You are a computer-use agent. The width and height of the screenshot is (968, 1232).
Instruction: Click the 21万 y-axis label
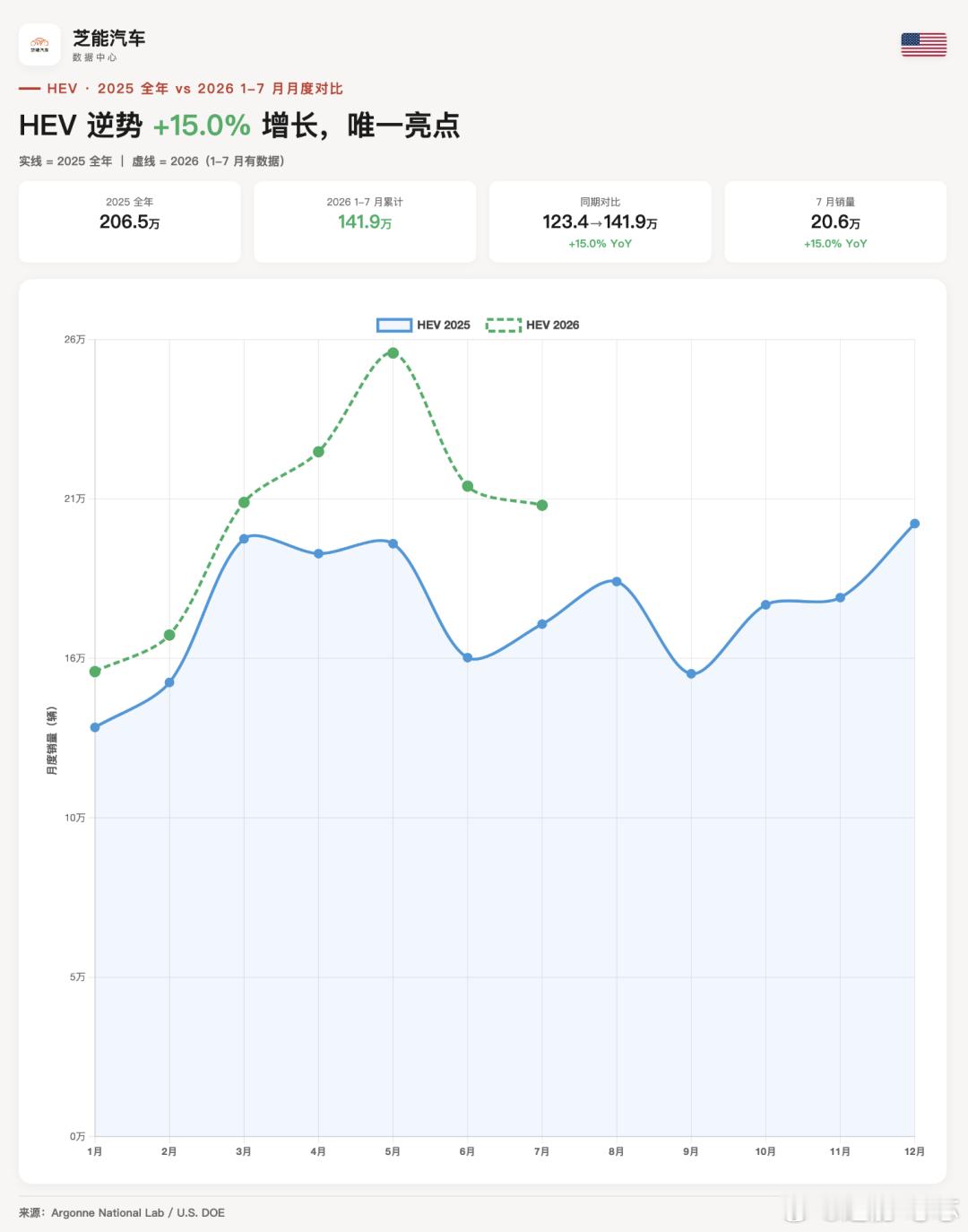74,499
